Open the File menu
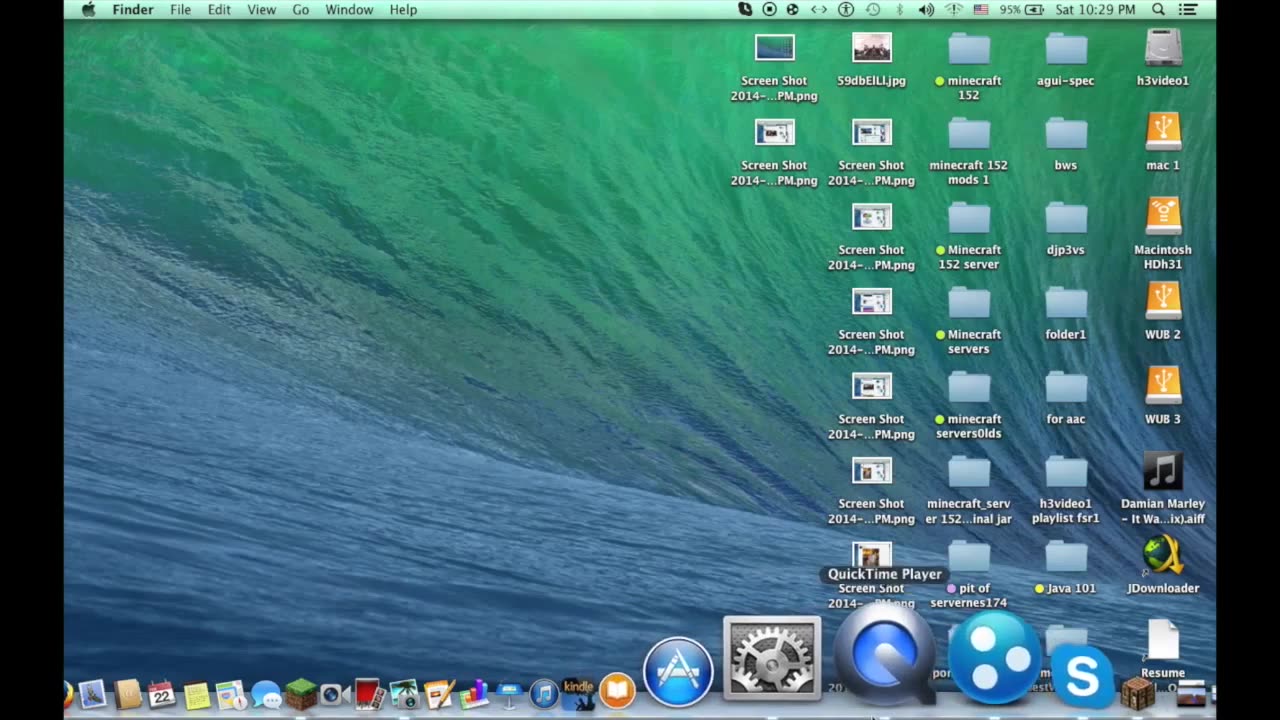 (180, 10)
